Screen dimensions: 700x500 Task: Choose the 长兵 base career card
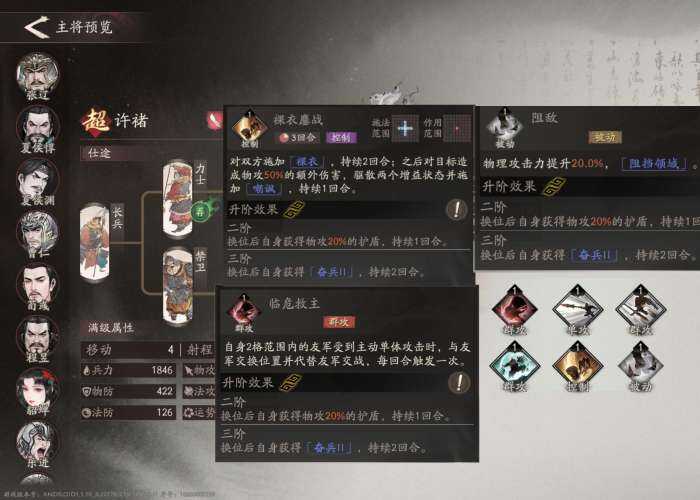(95, 242)
